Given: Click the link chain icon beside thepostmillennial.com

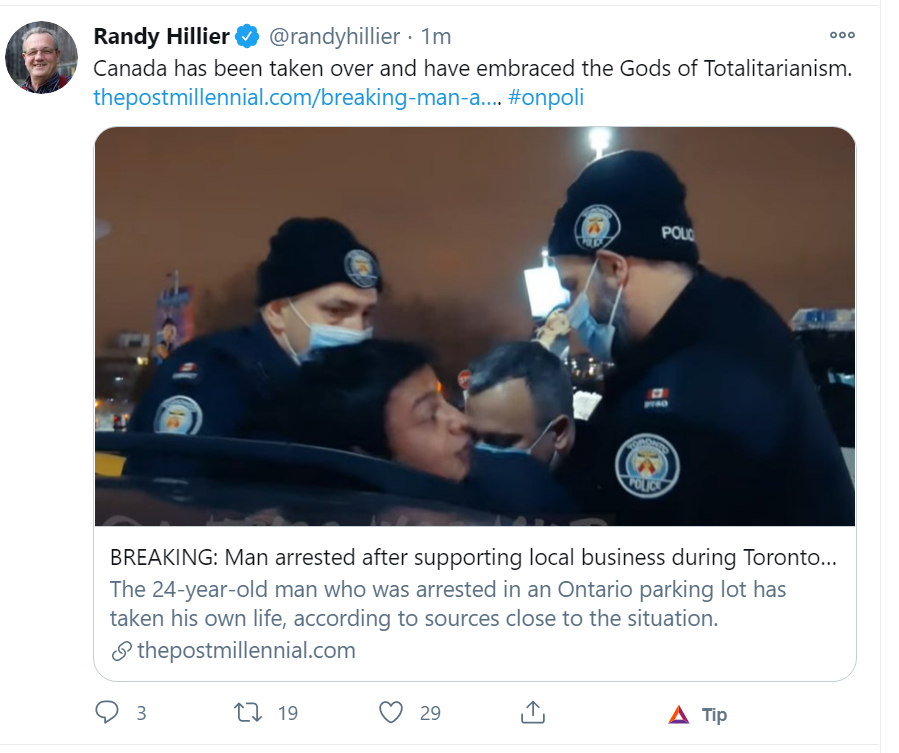Looking at the screenshot, I should pos(121,651).
